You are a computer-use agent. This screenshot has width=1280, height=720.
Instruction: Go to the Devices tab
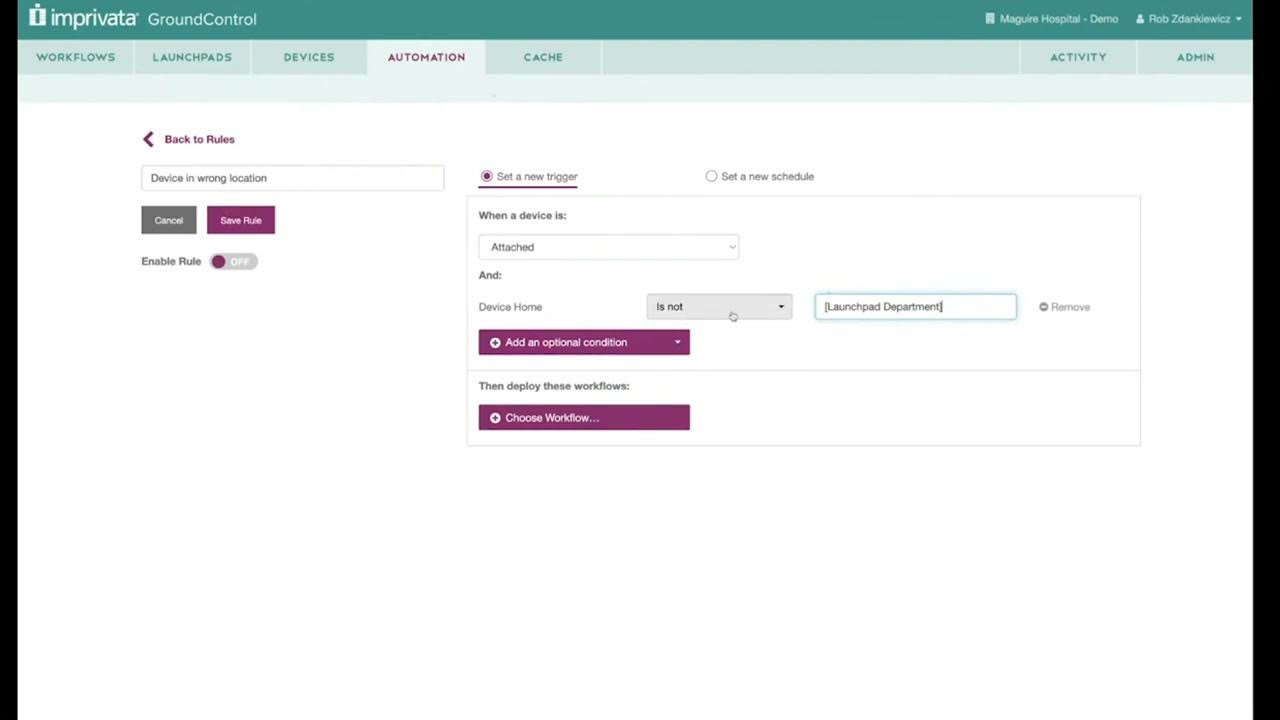coord(309,57)
